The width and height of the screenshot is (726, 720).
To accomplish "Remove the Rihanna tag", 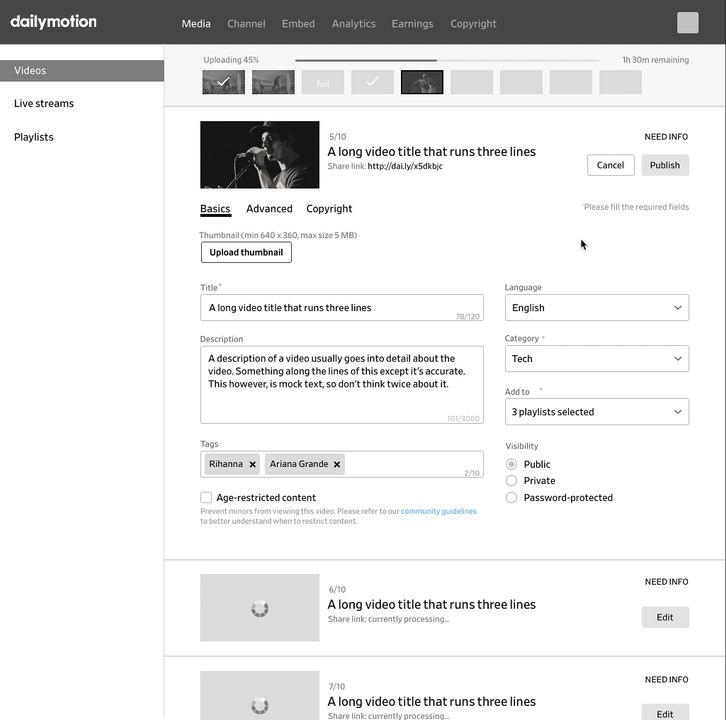I will pos(252,464).
